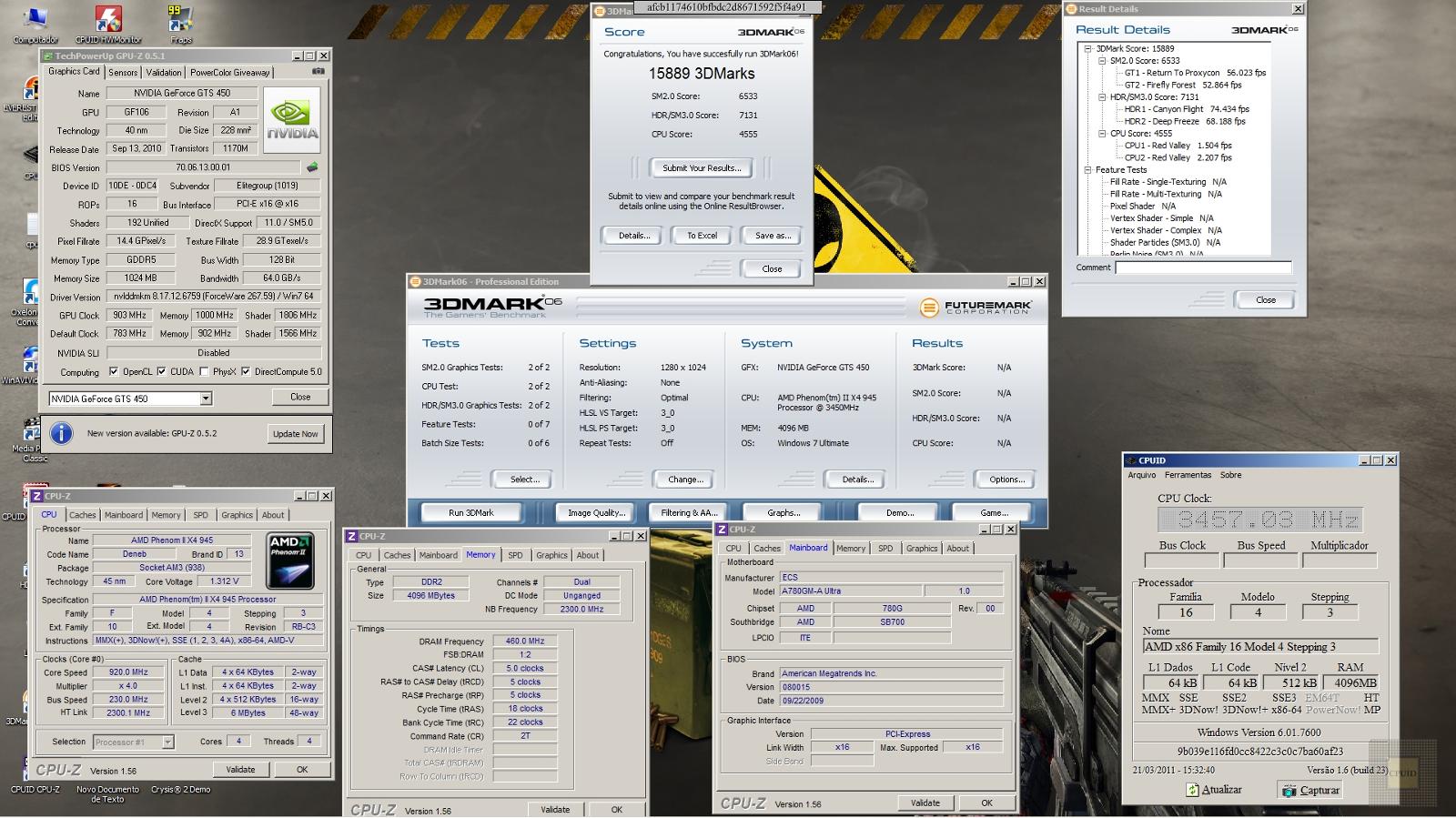This screenshot has width=1456, height=818.
Task: Collapse the HDR/SM3.0 Score tree node
Action: 1101,97
